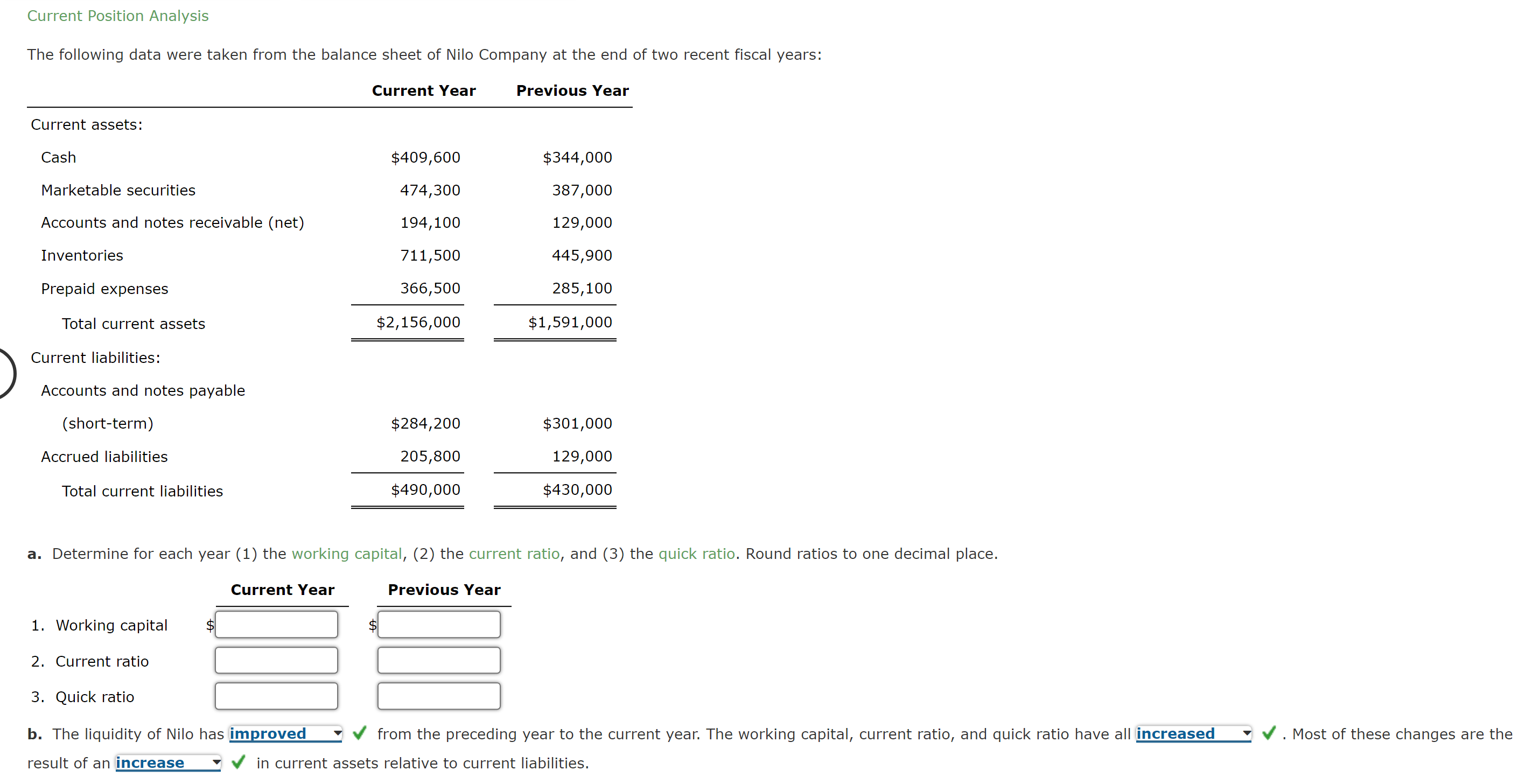Open the Current Position Analysis heading link
Screen dimensions: 1518x784
pyautogui.click(x=117, y=15)
